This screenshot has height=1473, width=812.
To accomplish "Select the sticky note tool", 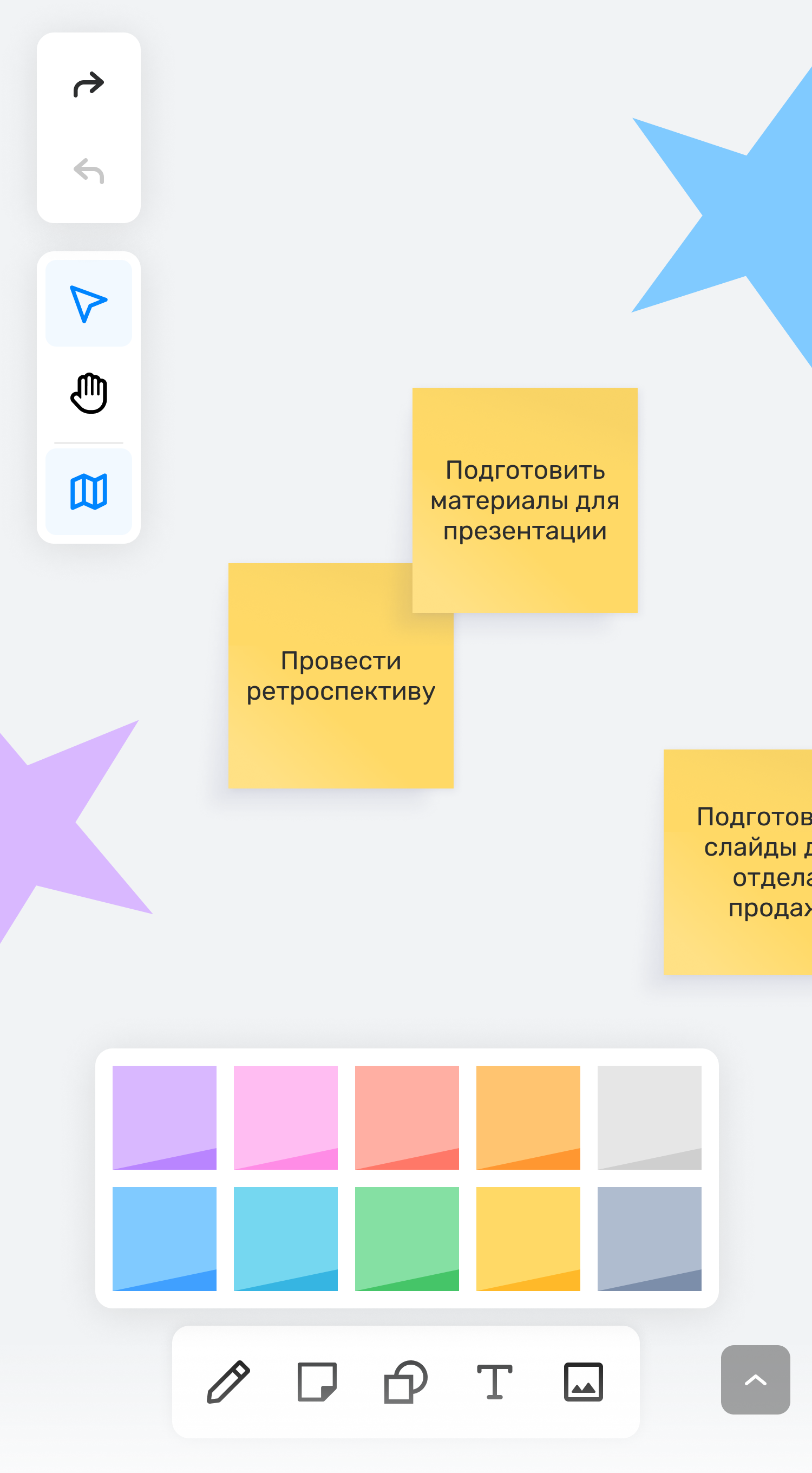I will coord(317,1381).
